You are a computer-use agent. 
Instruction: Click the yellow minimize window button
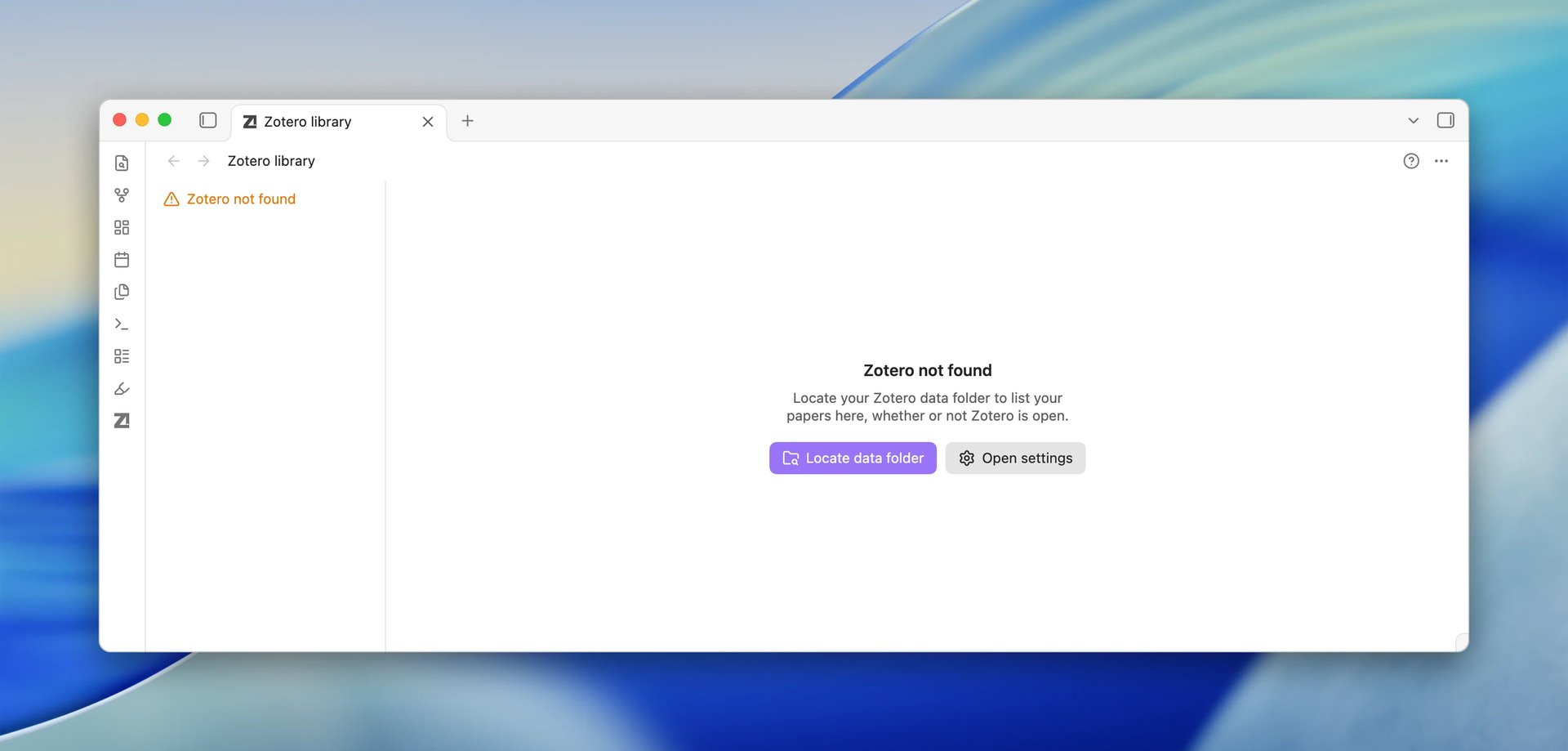(142, 120)
